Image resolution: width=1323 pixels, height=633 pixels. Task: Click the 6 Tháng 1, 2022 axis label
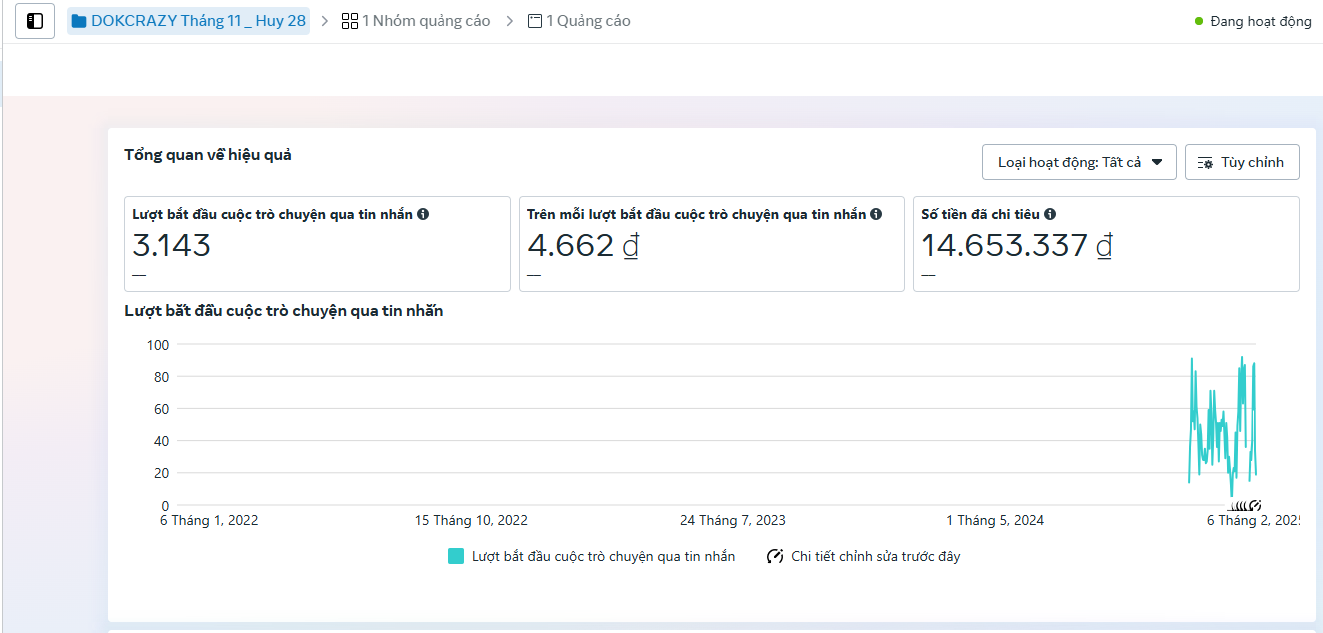point(210,520)
